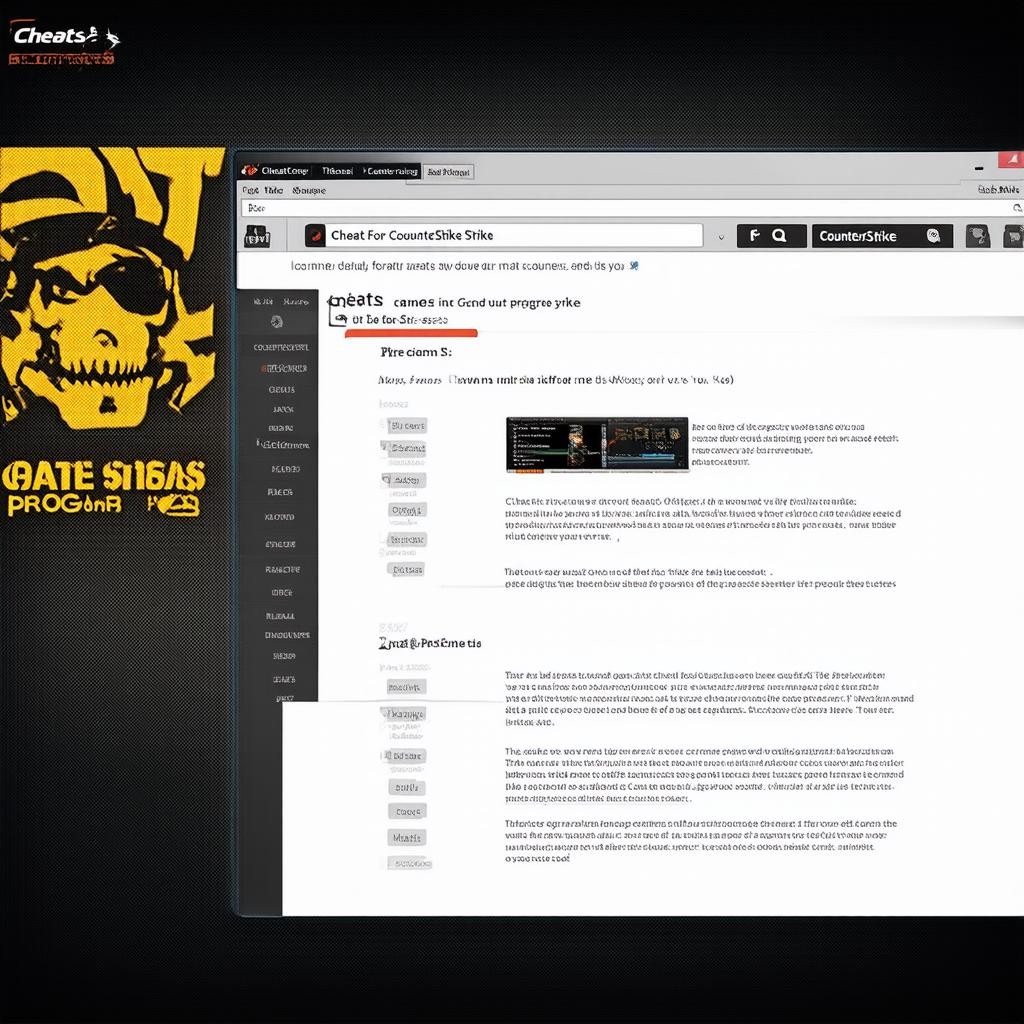Toggle the checkbox beside the third lower-section option
1024x1024 pixels.
(x=386, y=756)
